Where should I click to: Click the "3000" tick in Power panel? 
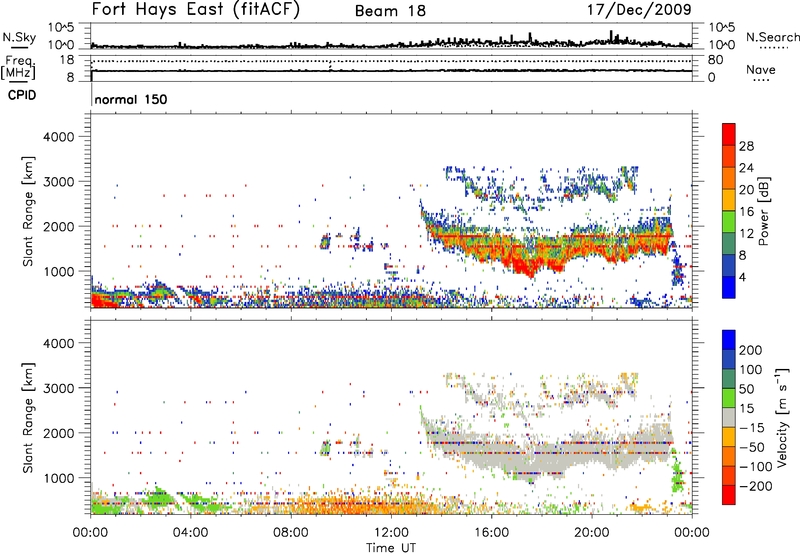point(58,182)
